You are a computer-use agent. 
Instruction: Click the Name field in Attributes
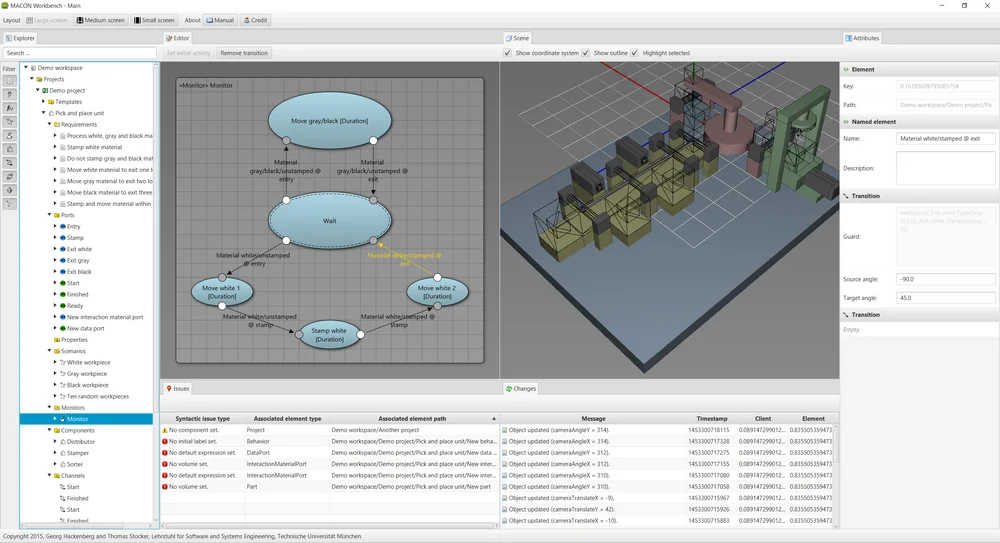click(945, 138)
